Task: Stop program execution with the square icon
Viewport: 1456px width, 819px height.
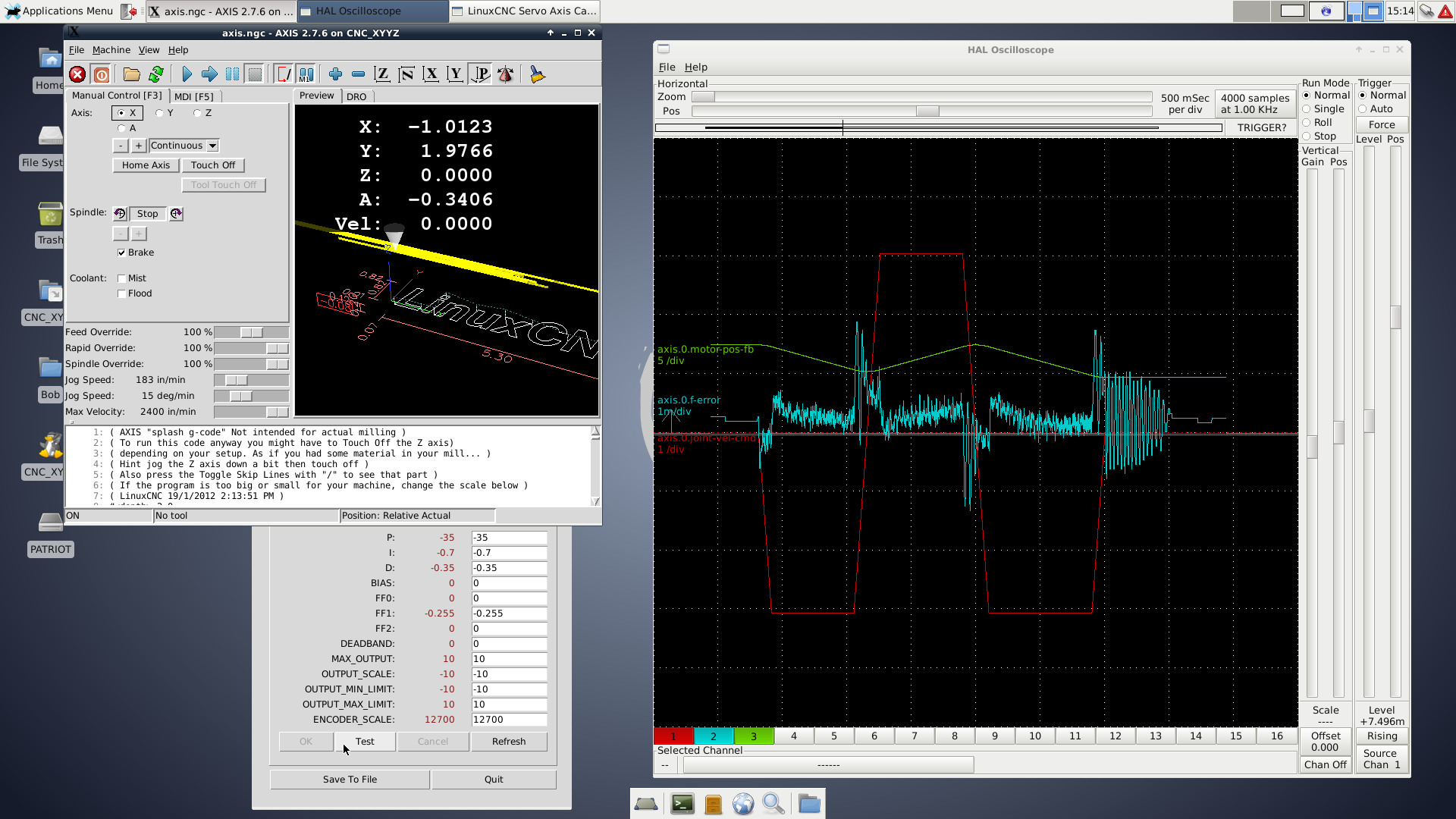Action: click(x=255, y=74)
